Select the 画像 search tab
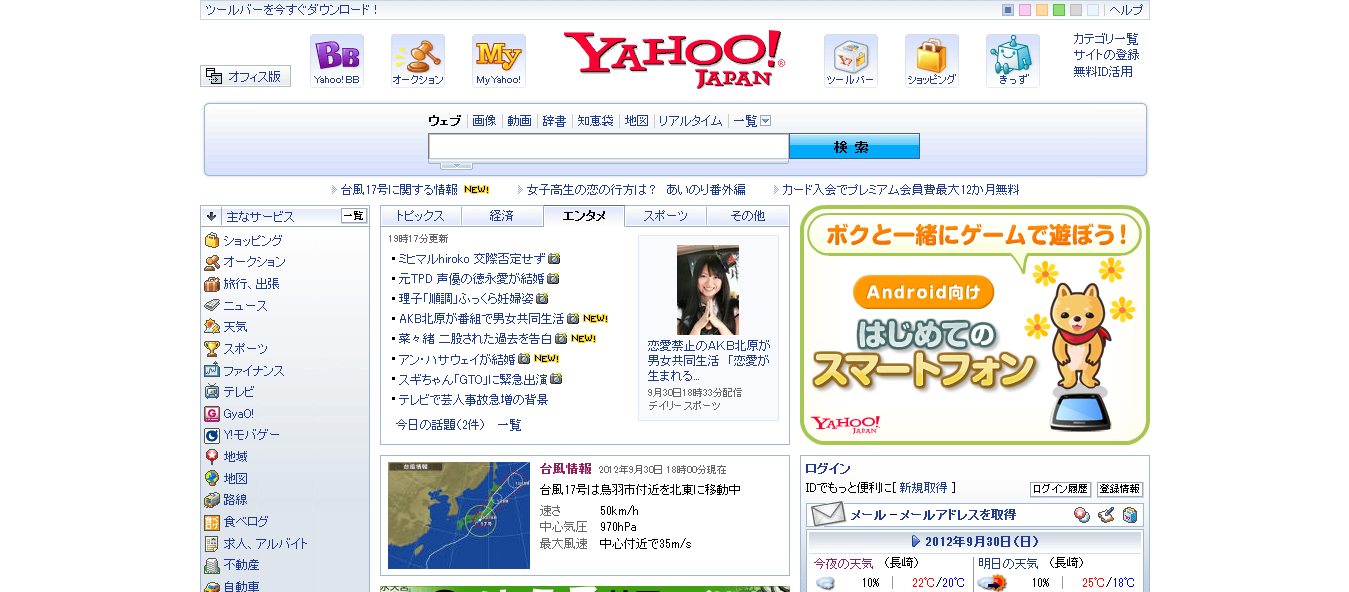Screen dimensions: 1349x592 tap(484, 121)
